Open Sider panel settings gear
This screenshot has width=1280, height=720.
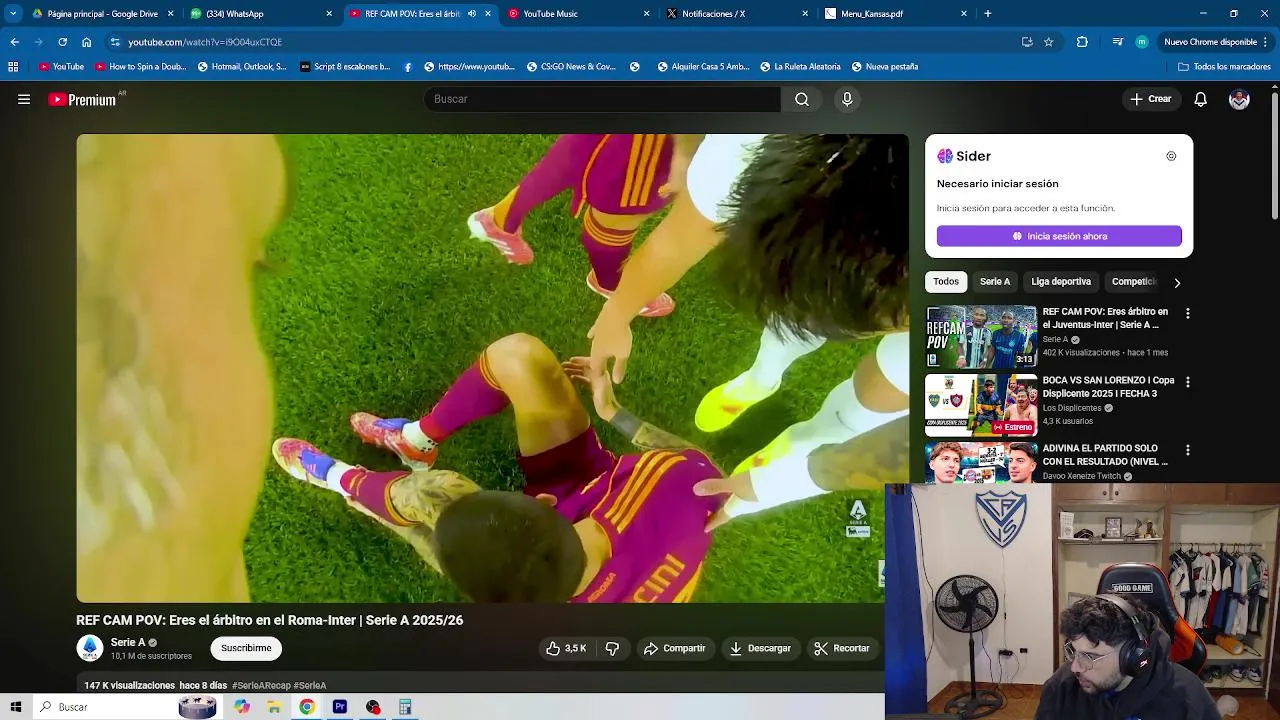[1171, 156]
